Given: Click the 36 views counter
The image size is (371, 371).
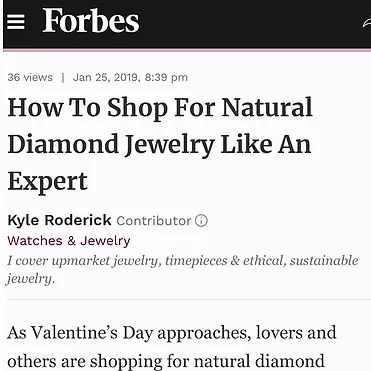Looking at the screenshot, I should pos(30,77).
